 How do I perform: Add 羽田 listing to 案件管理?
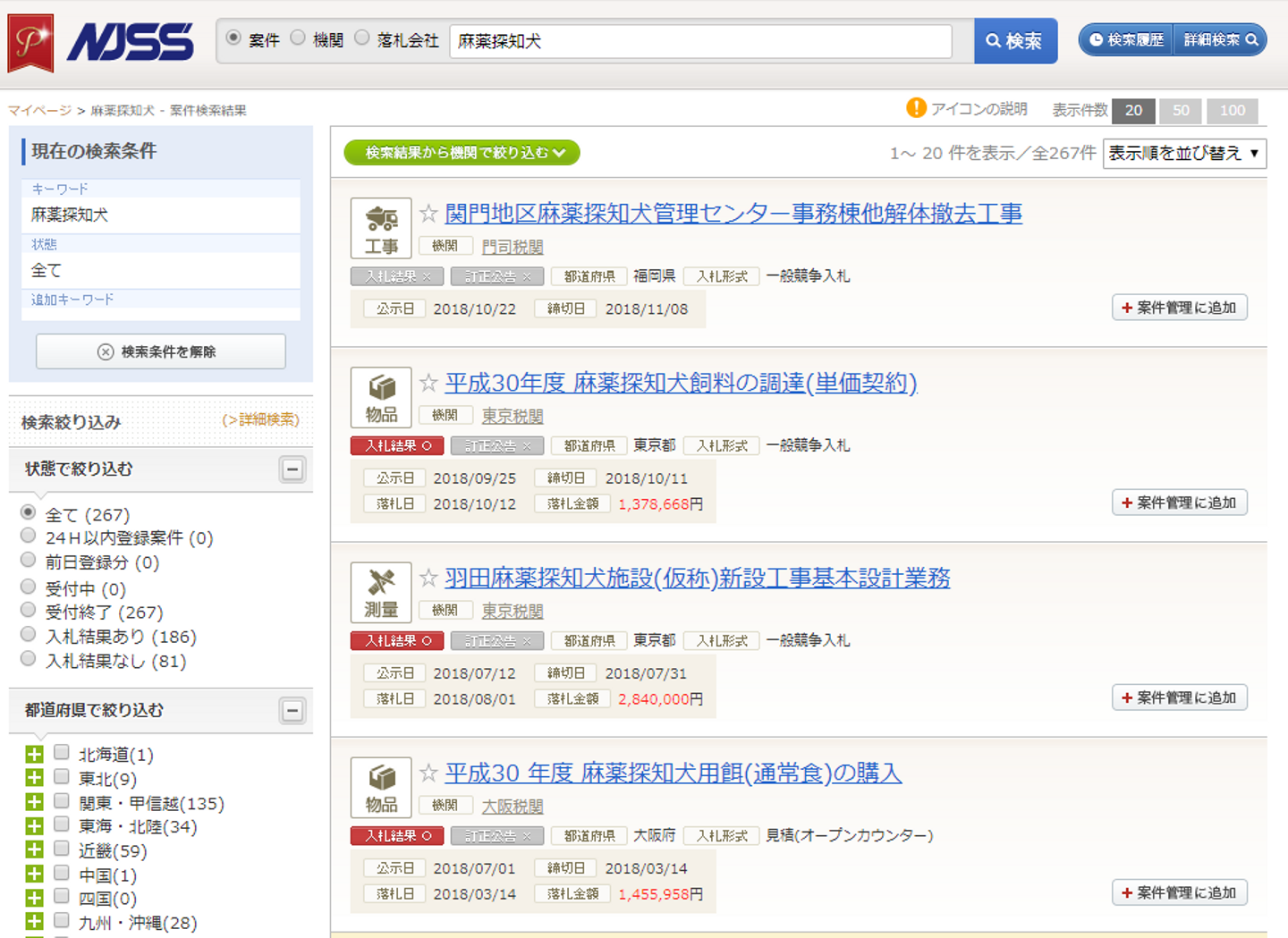(x=1180, y=697)
